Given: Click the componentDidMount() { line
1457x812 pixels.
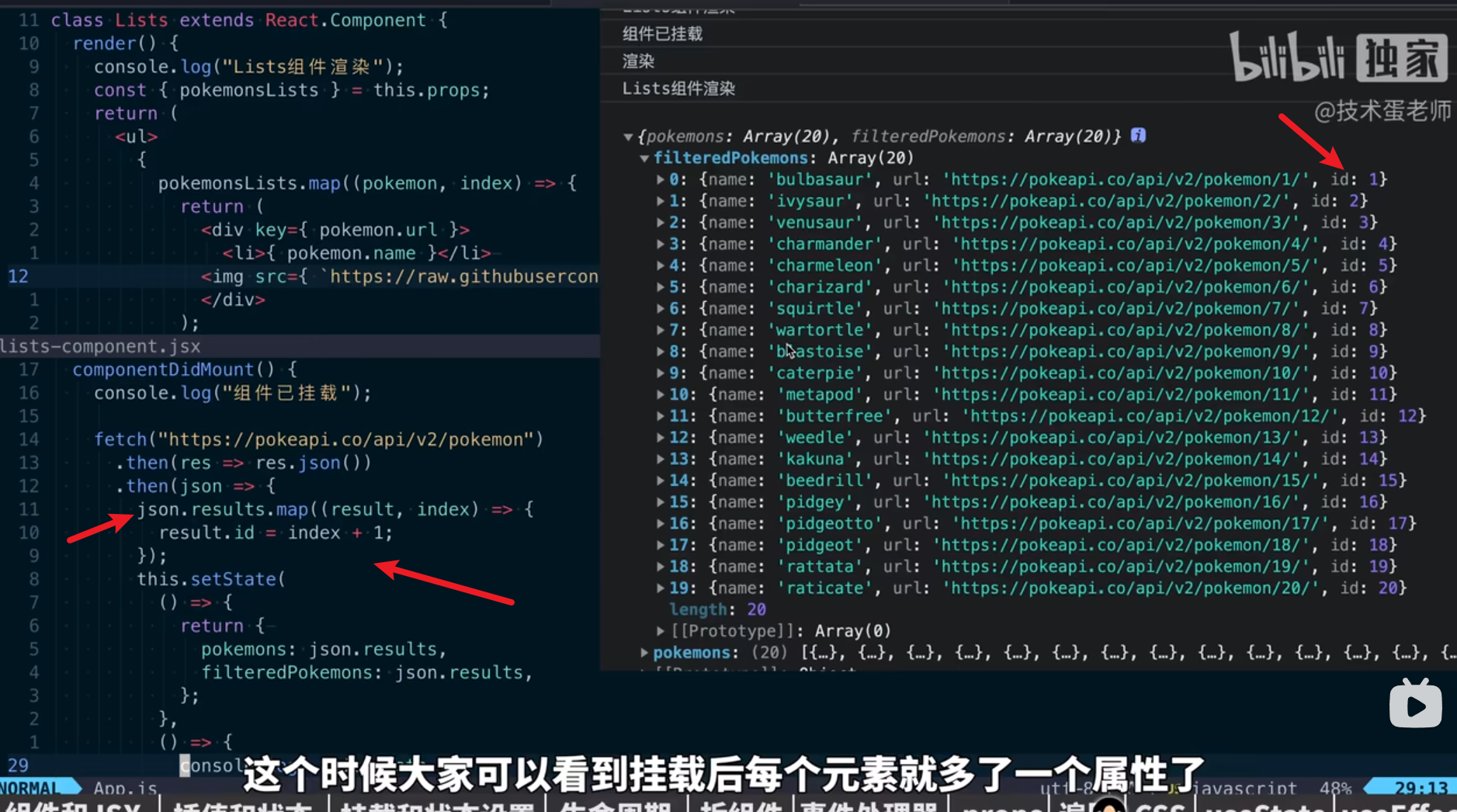Looking at the screenshot, I should point(185,370).
